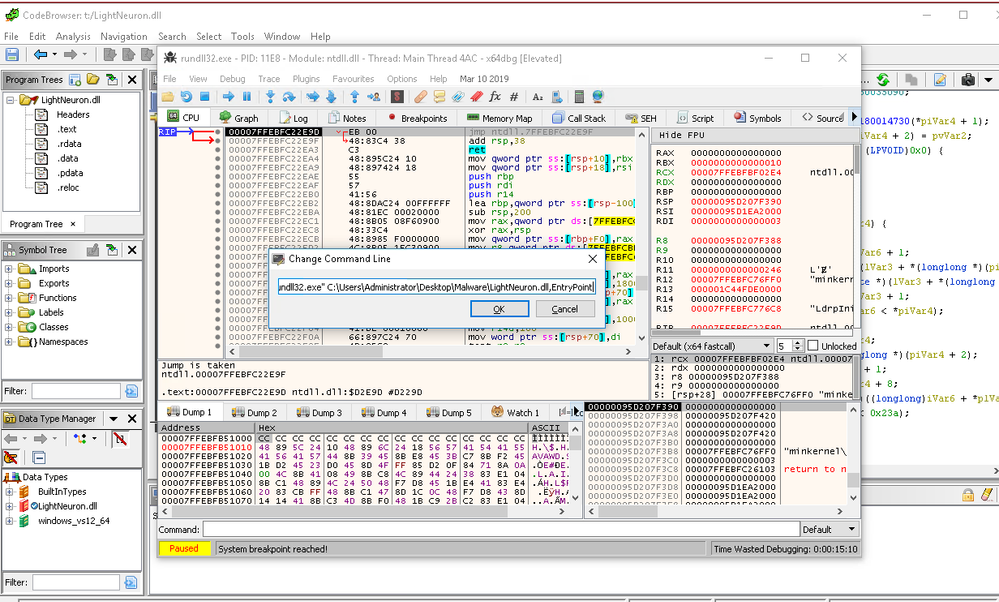Click the hash # icon in x64dbg toolbar
The image size is (999, 602).
514,97
